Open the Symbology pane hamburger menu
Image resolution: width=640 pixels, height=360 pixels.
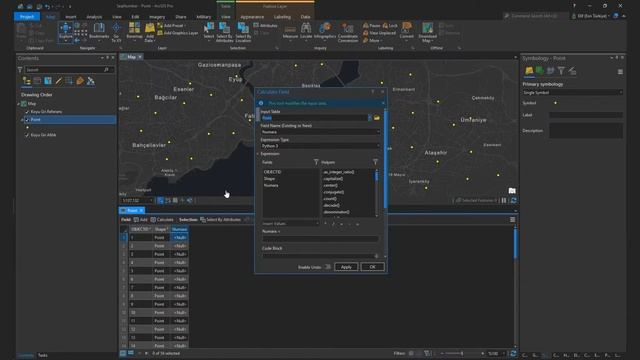[620, 72]
